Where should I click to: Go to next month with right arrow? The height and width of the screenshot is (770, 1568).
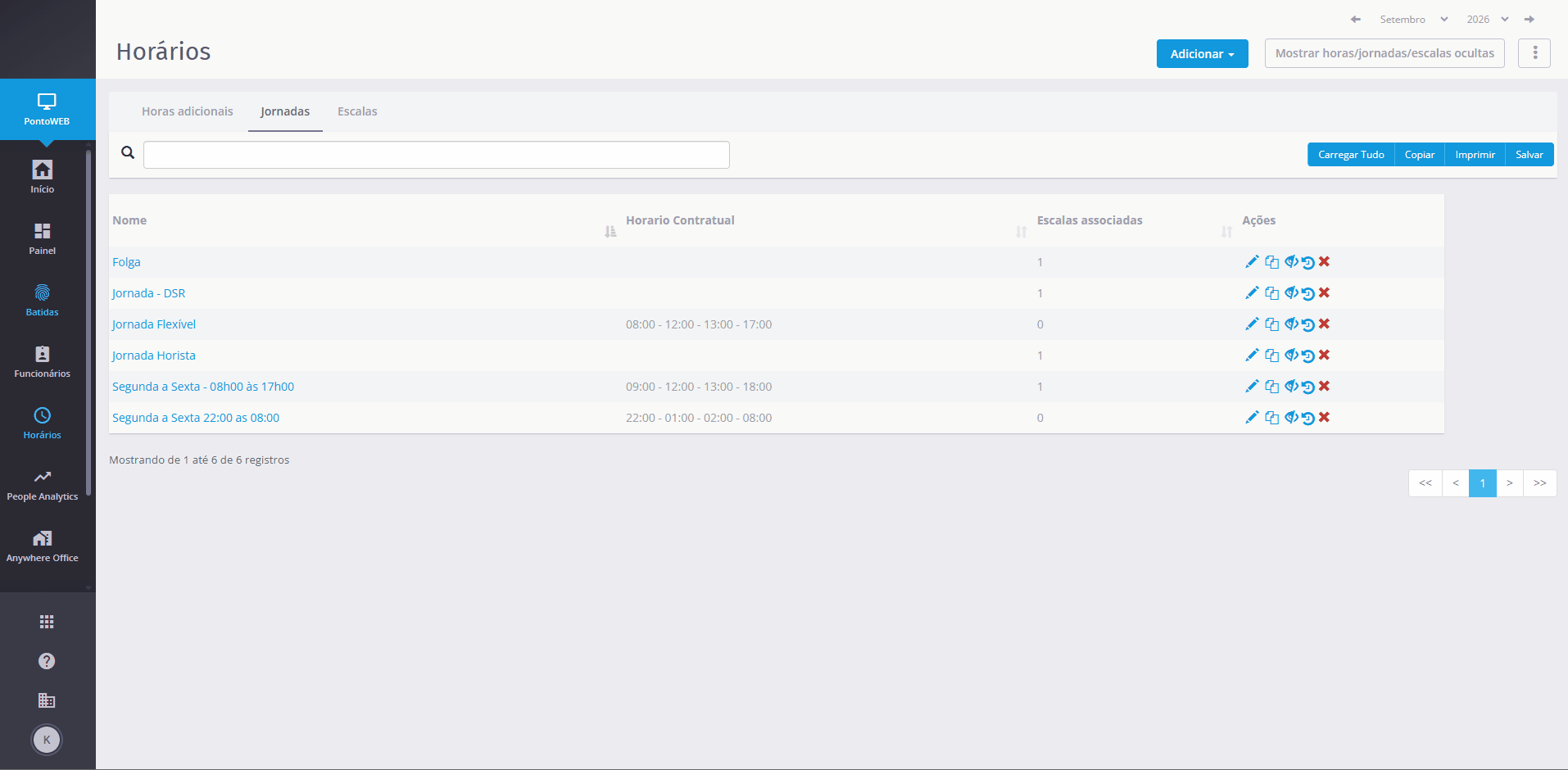(x=1529, y=19)
